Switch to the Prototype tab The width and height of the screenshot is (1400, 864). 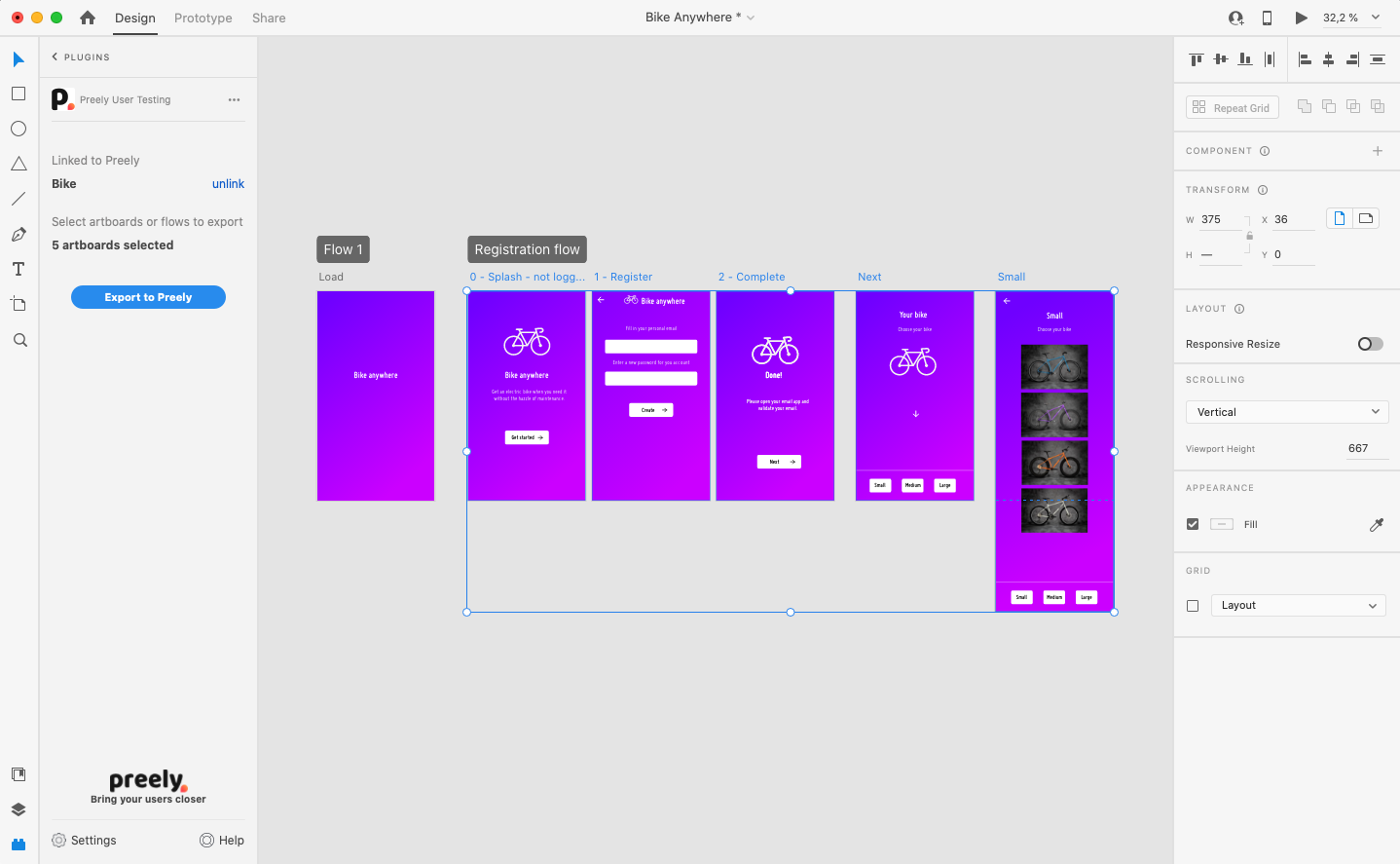203,18
